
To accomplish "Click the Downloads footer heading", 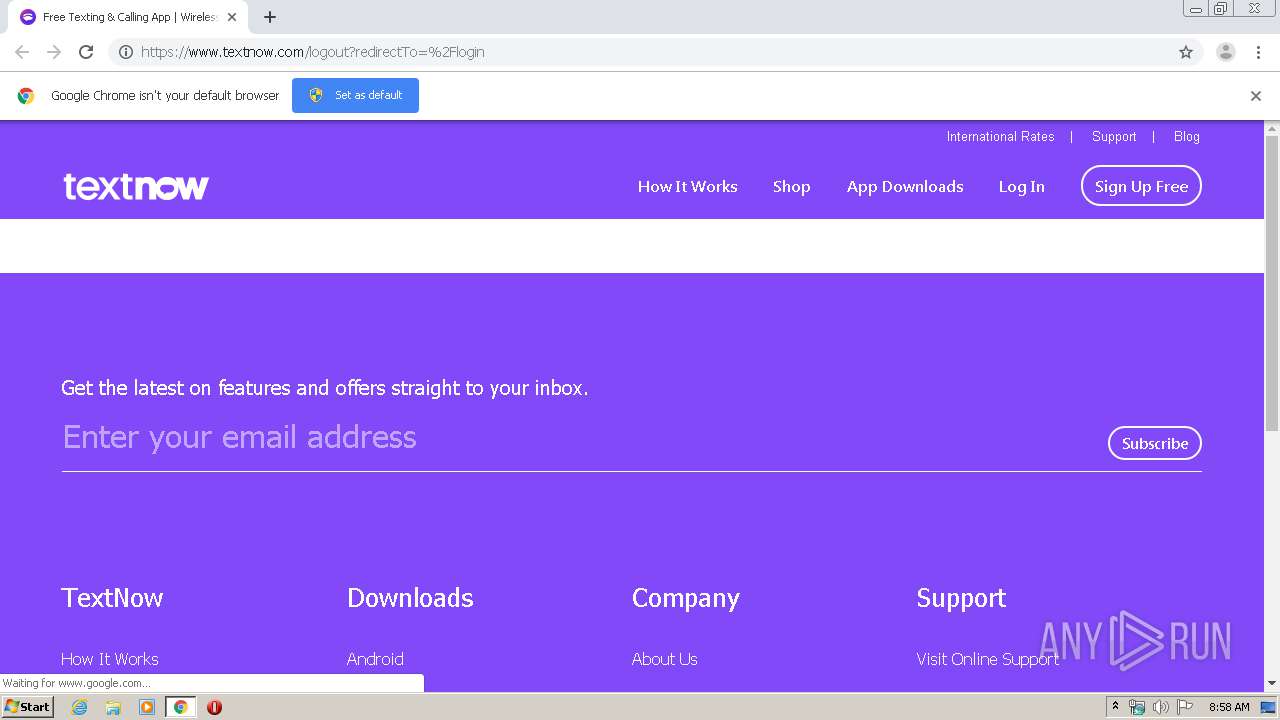I will point(410,598).
